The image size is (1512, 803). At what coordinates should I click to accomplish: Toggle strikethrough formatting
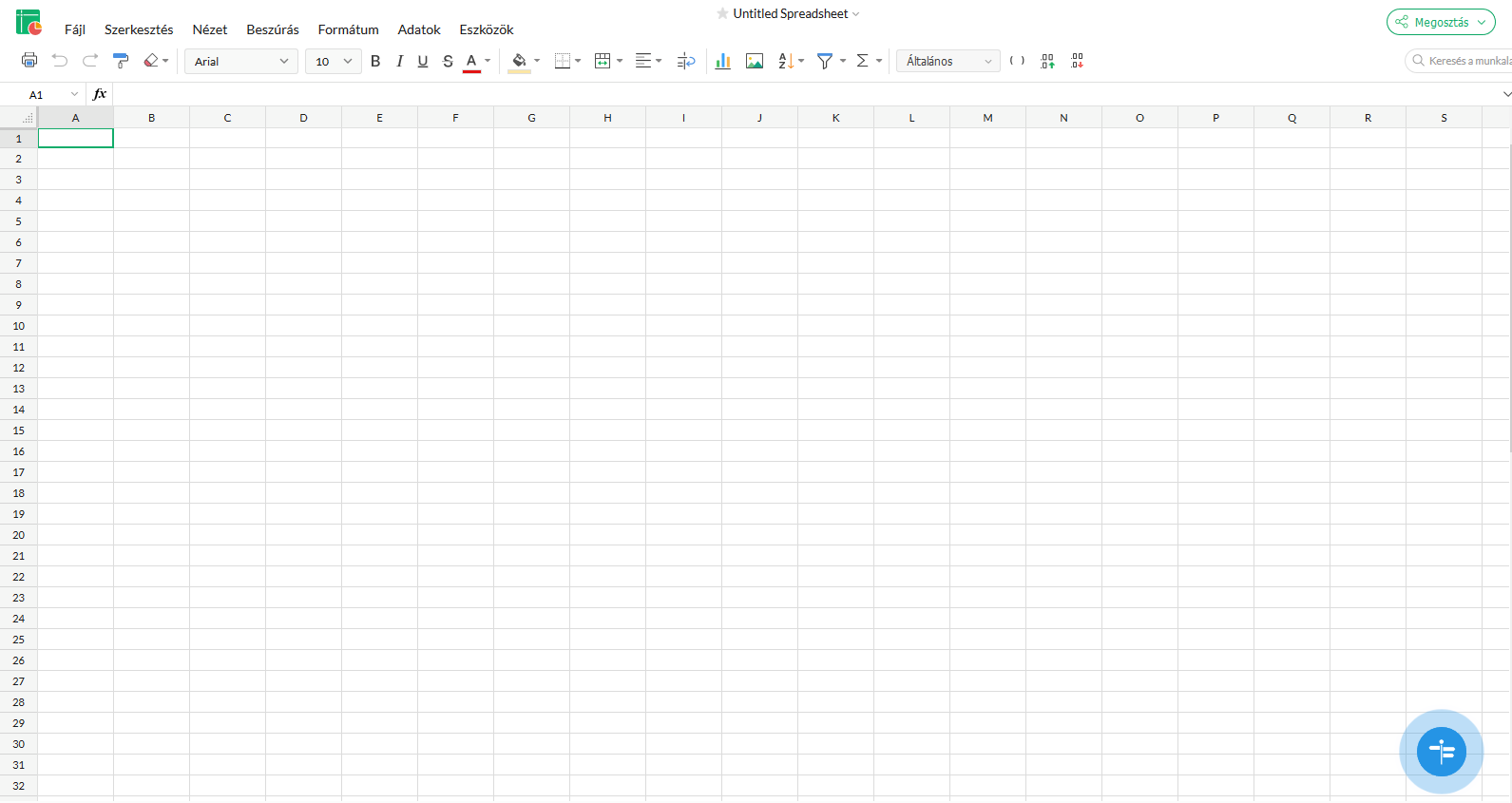click(448, 61)
